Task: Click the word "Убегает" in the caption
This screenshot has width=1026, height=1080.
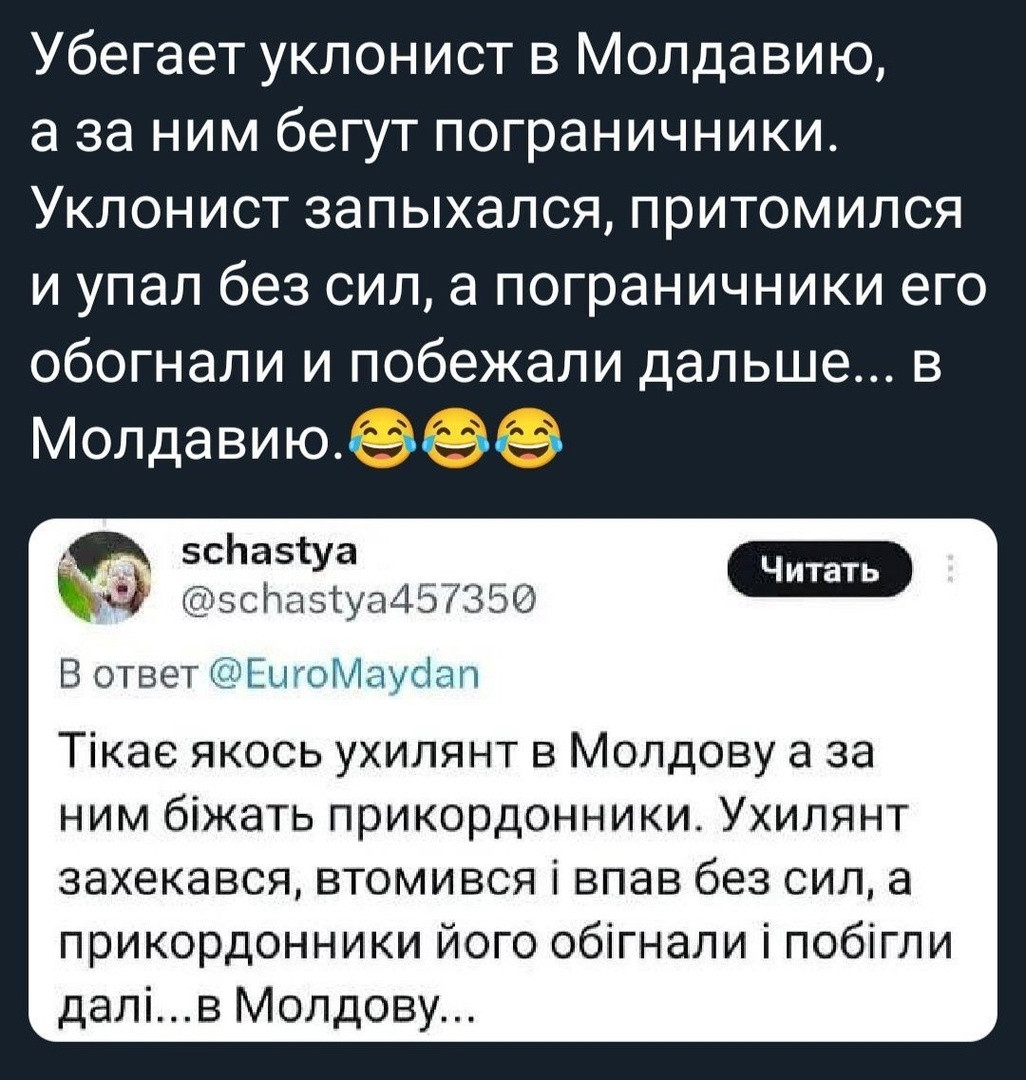Action: point(140,65)
